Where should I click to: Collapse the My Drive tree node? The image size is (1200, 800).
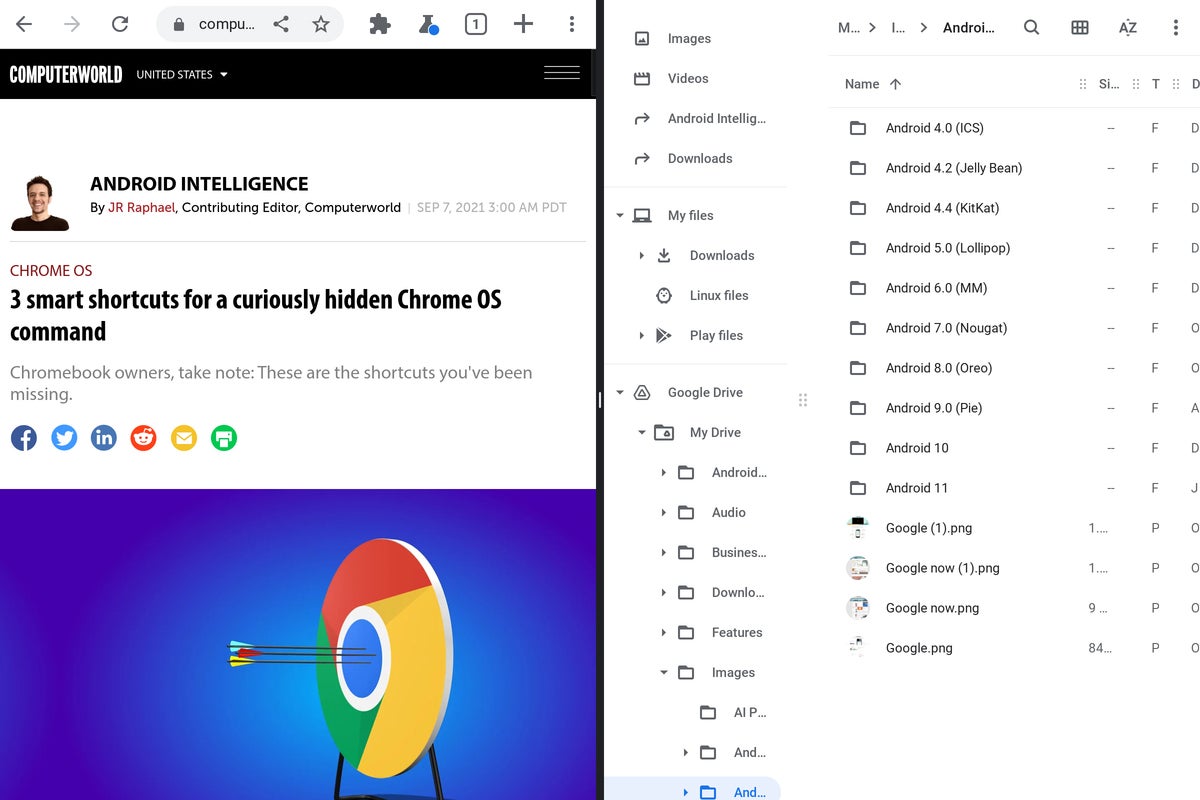pos(642,432)
